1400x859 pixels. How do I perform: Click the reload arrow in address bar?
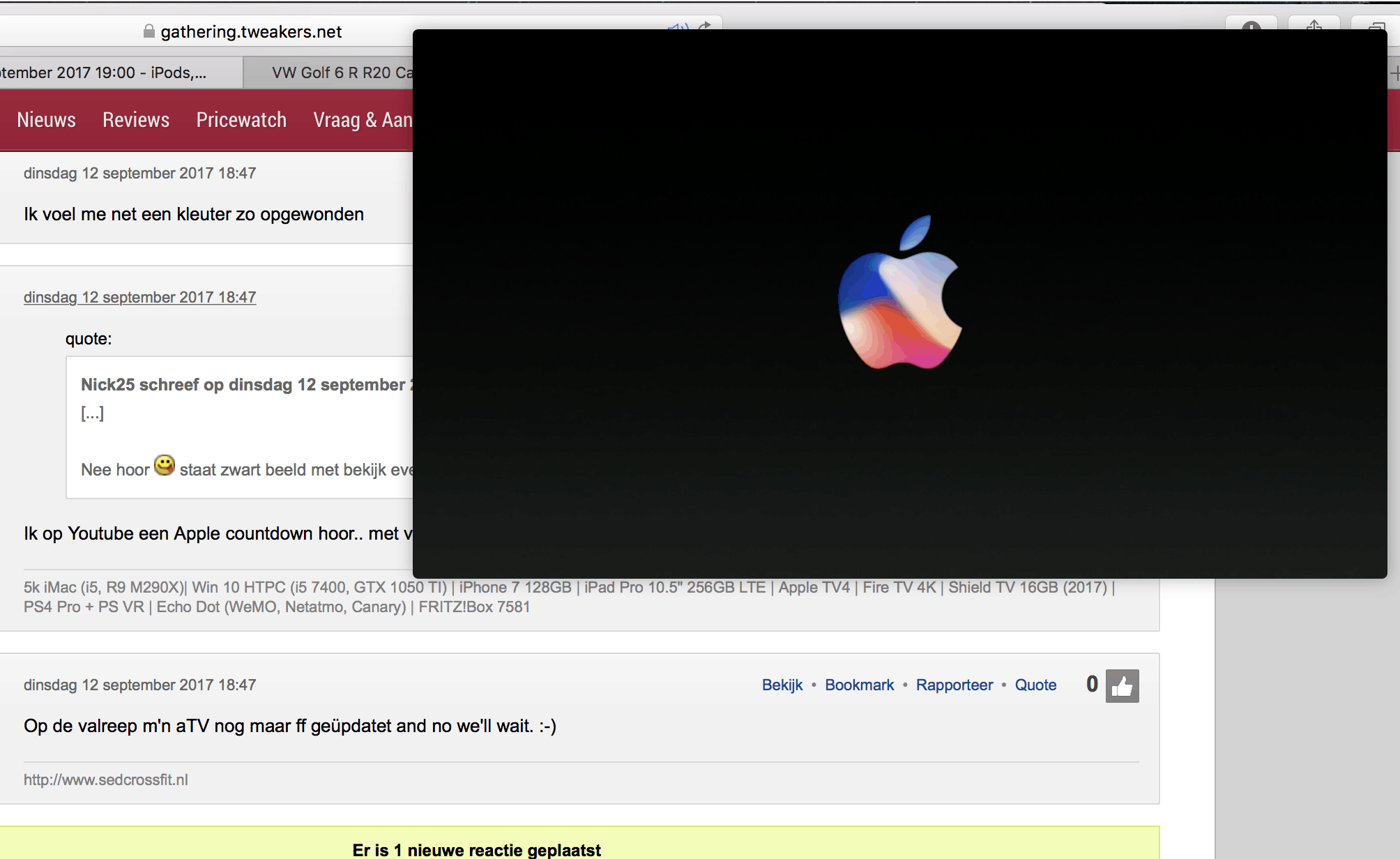(705, 26)
